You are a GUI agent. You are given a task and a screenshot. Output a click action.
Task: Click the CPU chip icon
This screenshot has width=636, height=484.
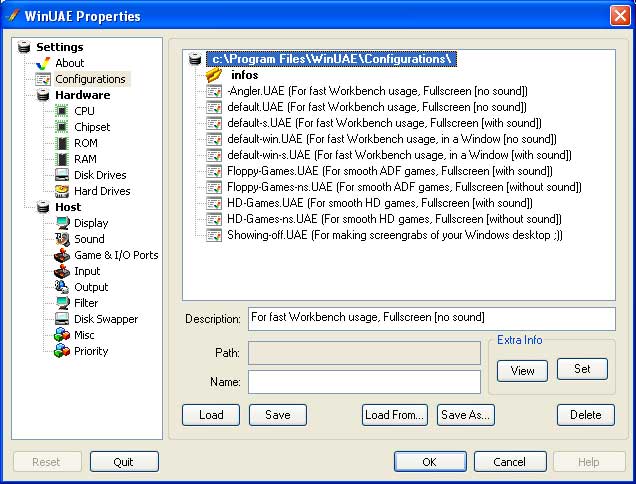tap(62, 111)
